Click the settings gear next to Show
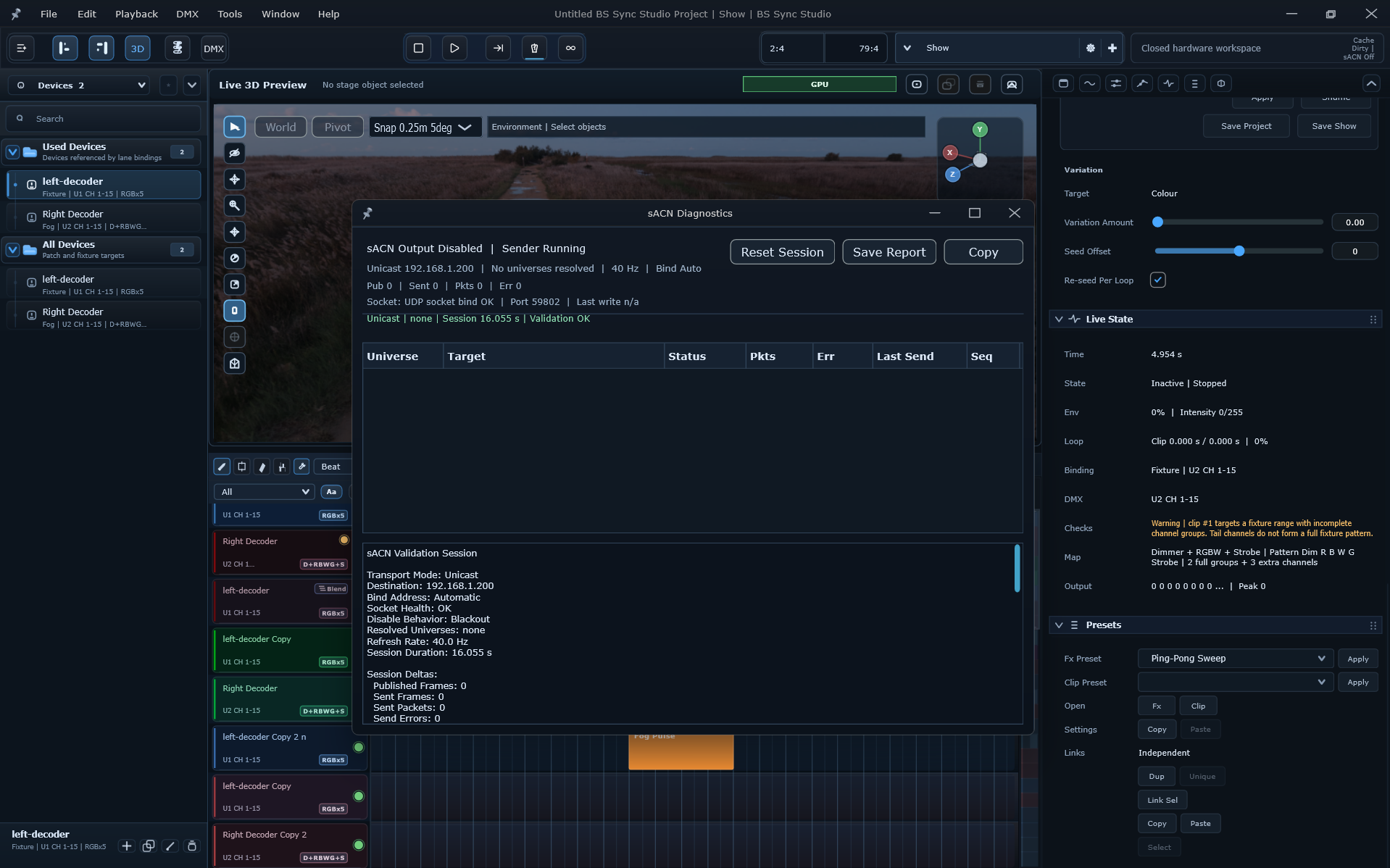 click(x=1091, y=48)
